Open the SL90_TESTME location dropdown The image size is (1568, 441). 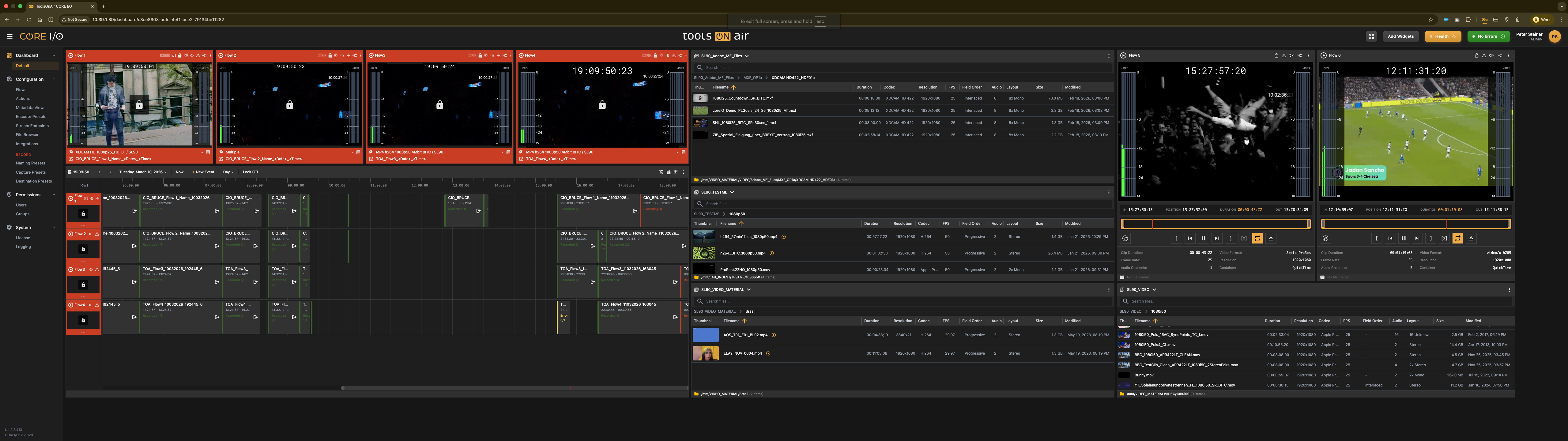coord(717,192)
